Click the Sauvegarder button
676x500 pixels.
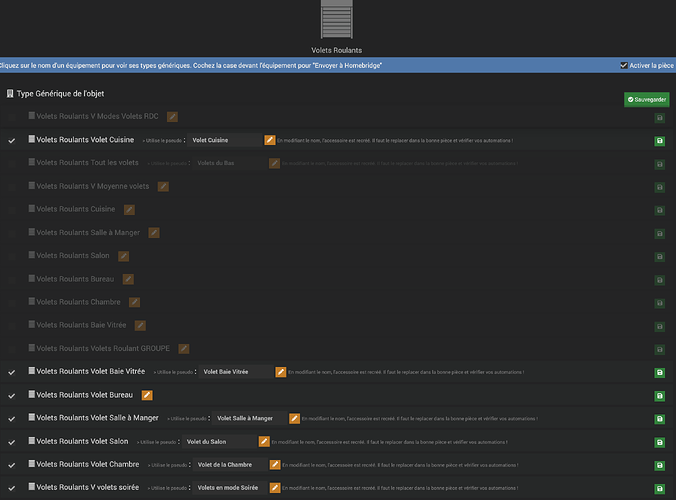click(x=646, y=100)
